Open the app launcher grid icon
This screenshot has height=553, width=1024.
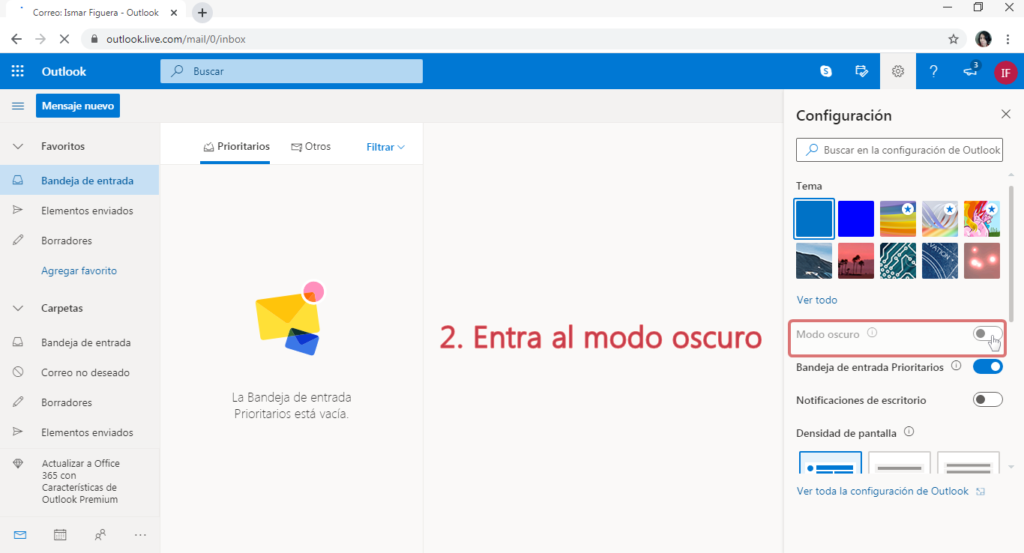click(x=18, y=71)
